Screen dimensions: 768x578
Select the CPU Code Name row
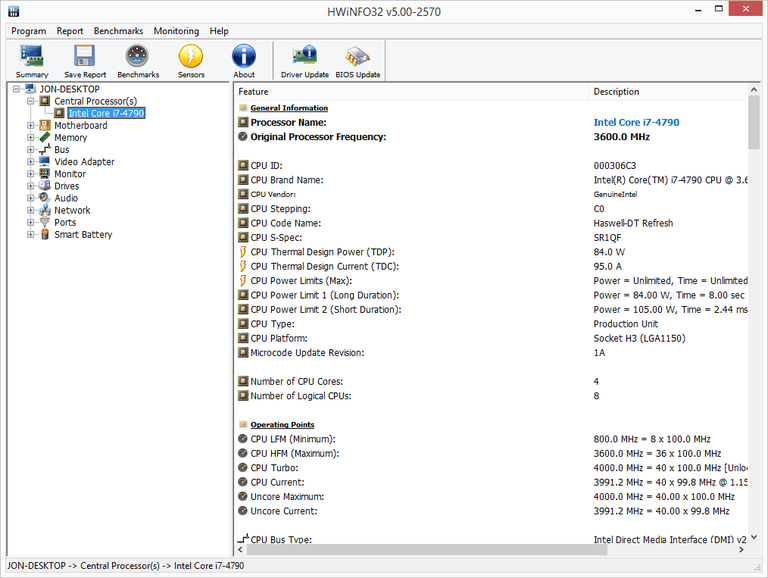[492, 223]
